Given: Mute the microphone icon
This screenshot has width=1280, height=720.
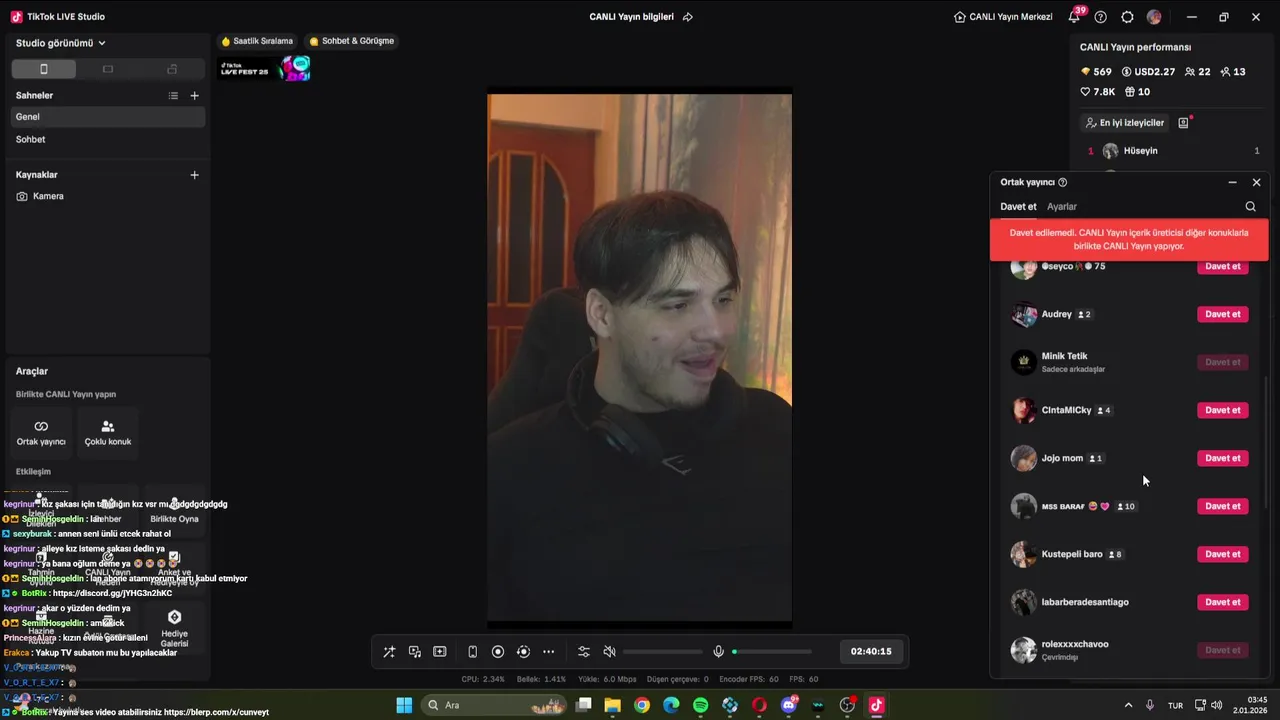Looking at the screenshot, I should [x=718, y=652].
